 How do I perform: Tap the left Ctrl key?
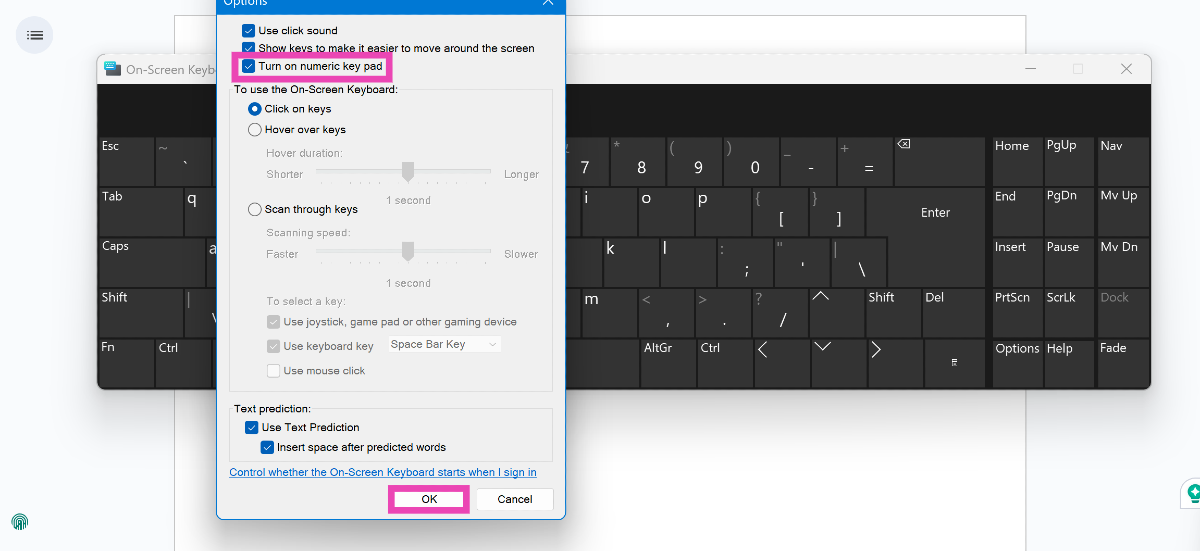click(x=184, y=363)
